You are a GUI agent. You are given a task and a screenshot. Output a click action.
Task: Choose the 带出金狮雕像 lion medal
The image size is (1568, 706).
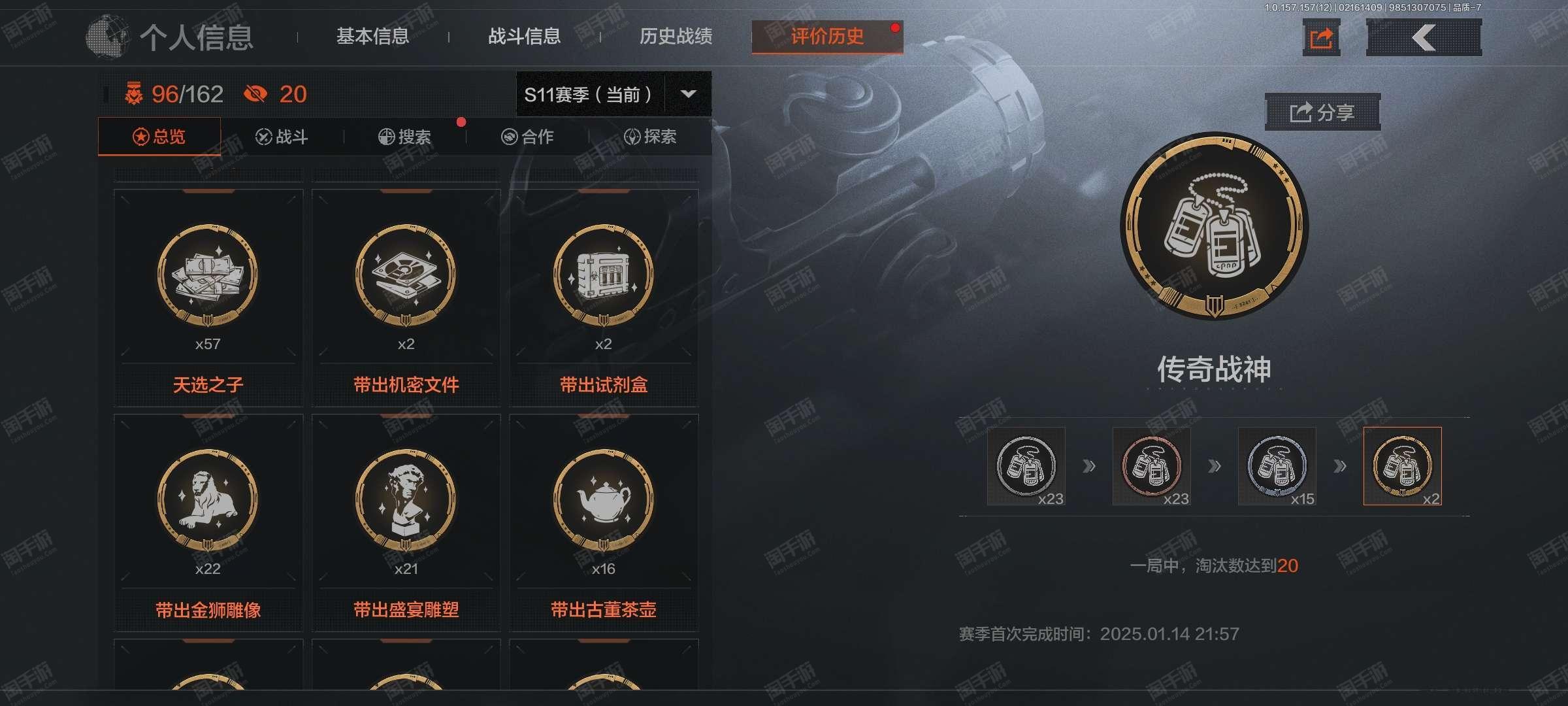click(208, 523)
